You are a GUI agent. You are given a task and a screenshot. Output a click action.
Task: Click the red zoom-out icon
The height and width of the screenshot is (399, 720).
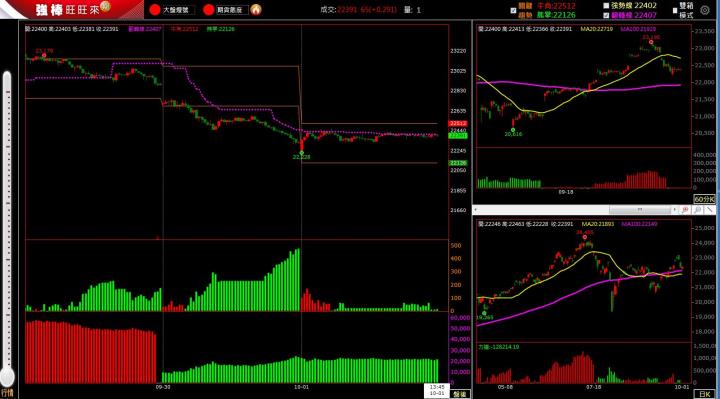click(685, 210)
